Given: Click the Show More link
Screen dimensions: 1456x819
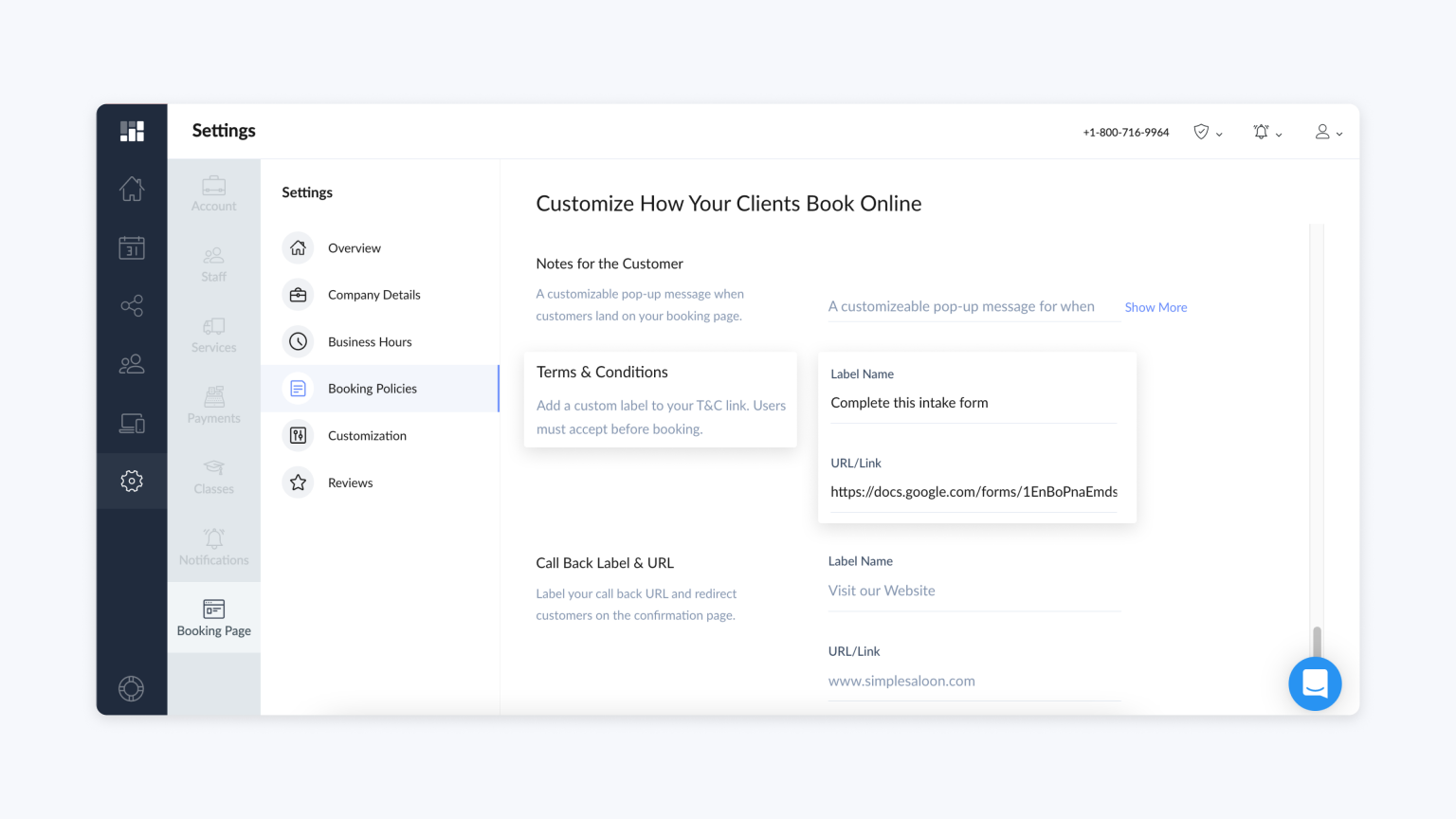Looking at the screenshot, I should (1156, 307).
